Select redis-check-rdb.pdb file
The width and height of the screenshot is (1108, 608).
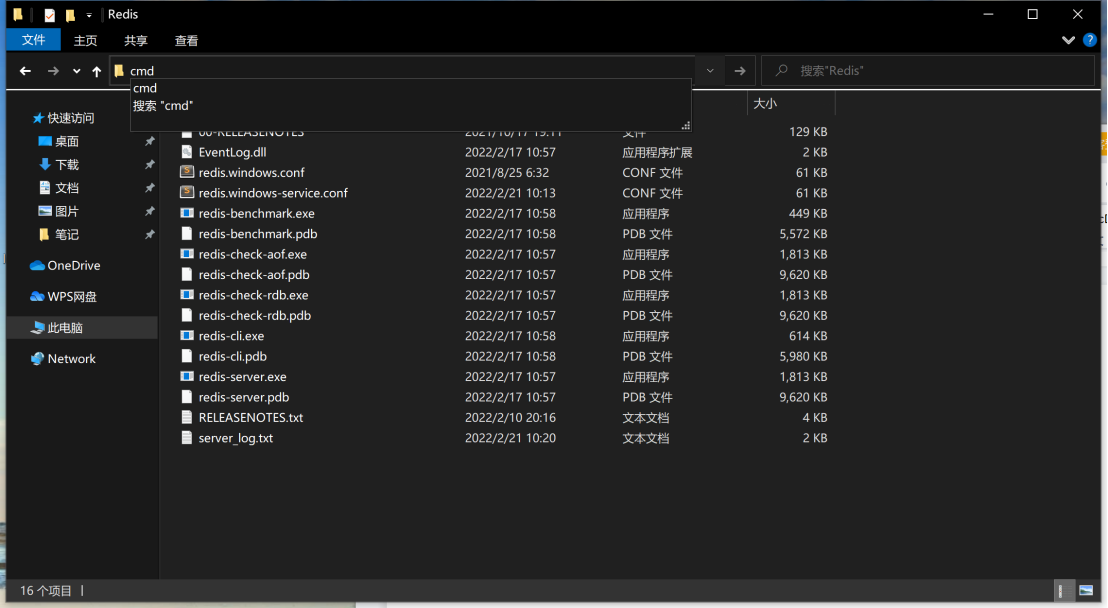(x=255, y=316)
